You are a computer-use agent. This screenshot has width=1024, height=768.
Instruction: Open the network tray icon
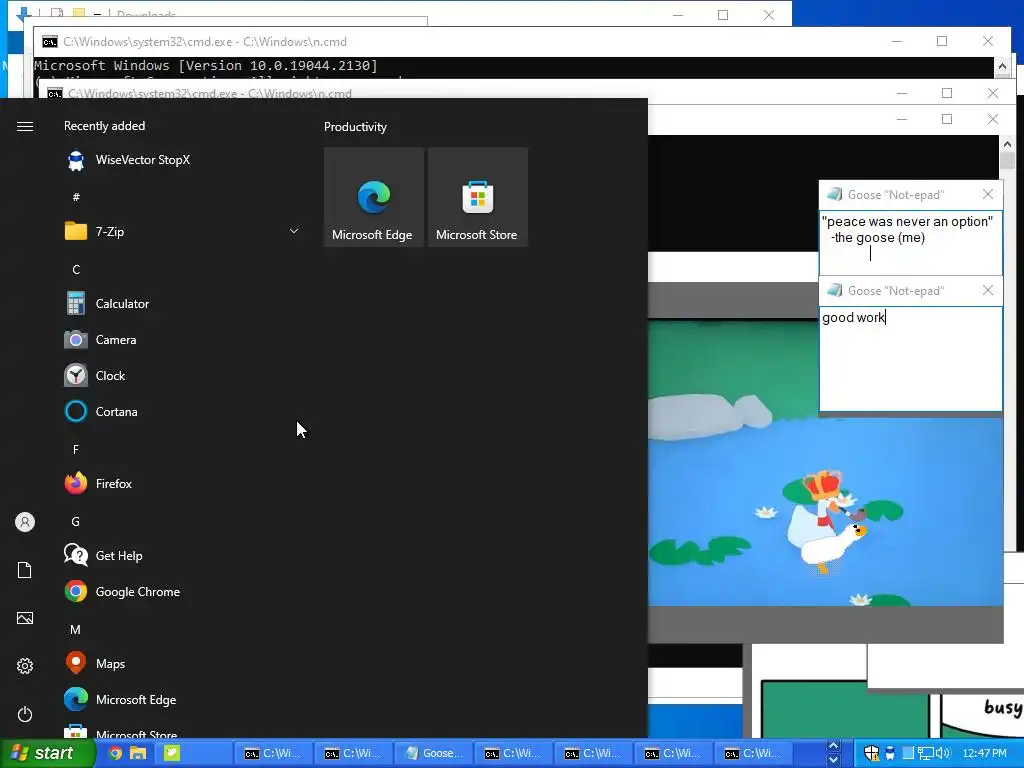[x=926, y=754]
